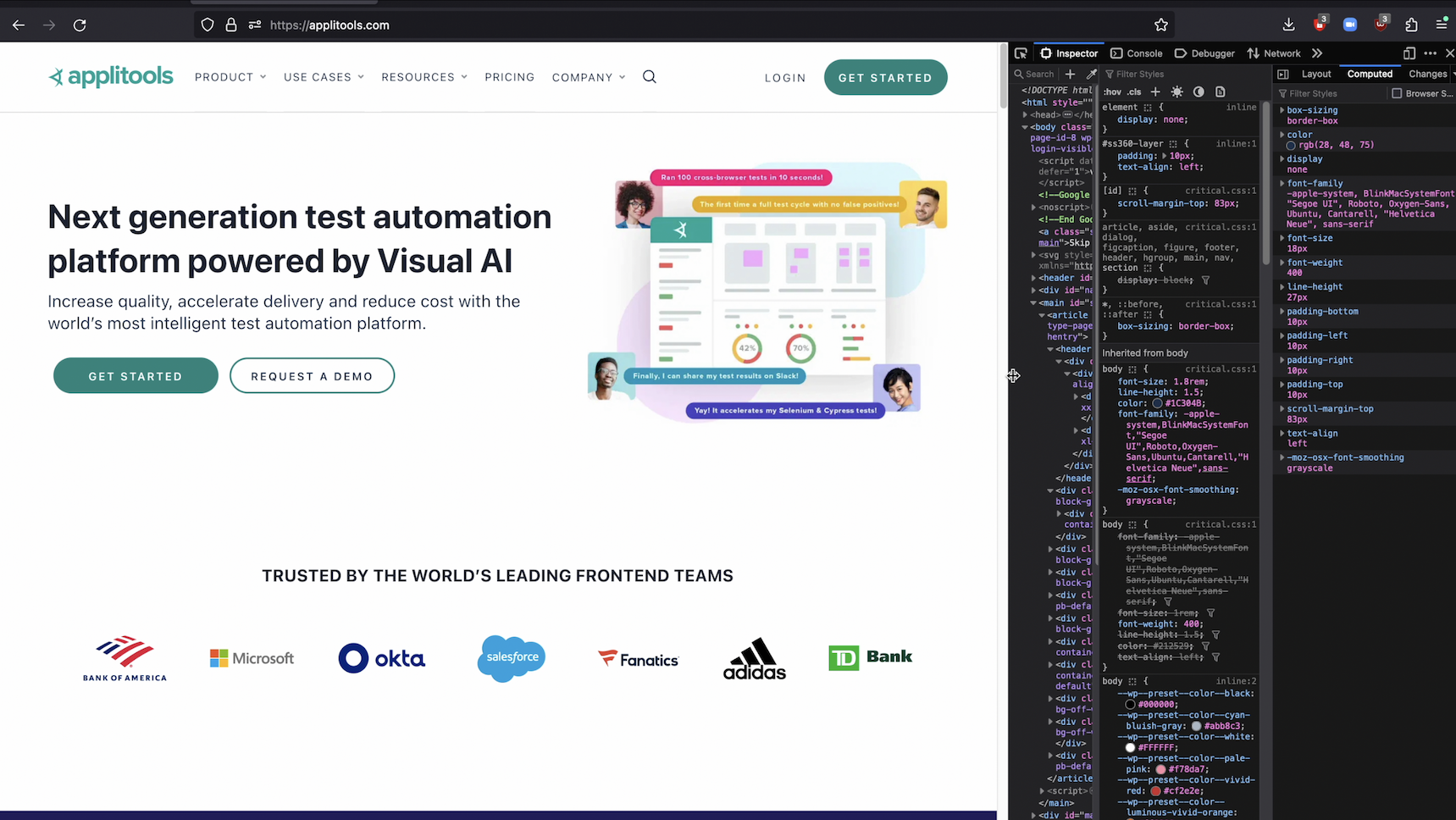The width and height of the screenshot is (1456, 820).
Task: Click header GET STARTED button
Action: point(885,77)
